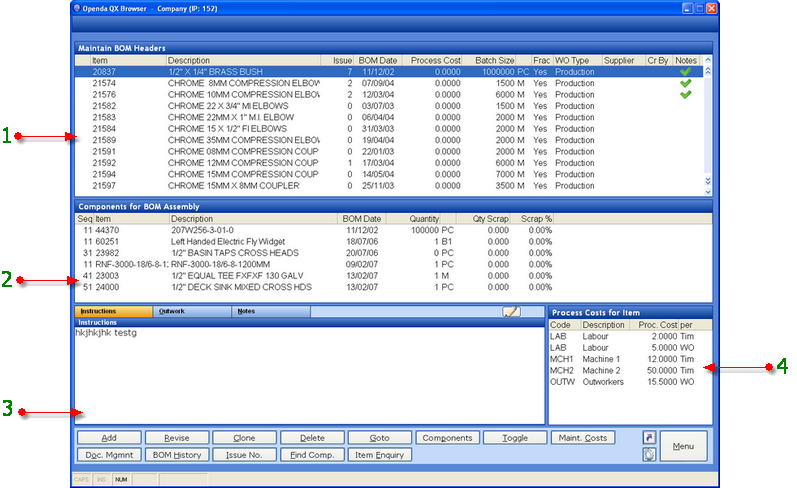Screen dimensions: 797x488
Task: Click the NUM indicator in status bar
Action: [x=121, y=479]
